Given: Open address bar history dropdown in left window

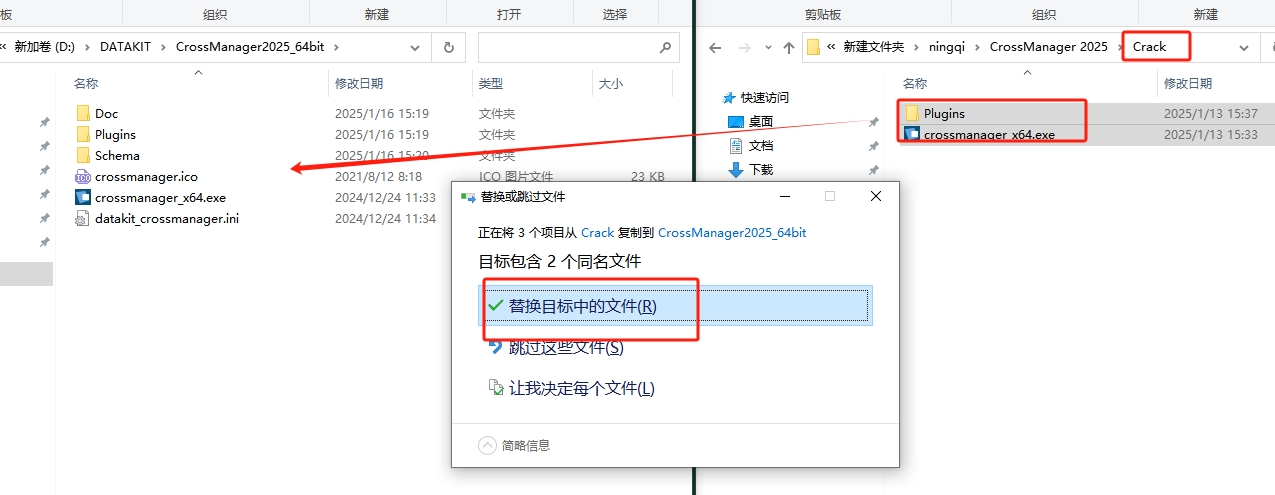Looking at the screenshot, I should coord(416,47).
